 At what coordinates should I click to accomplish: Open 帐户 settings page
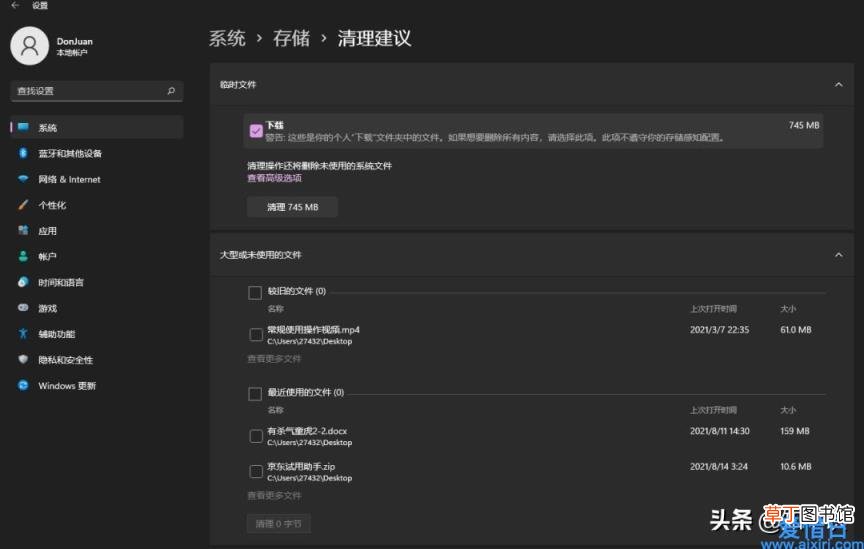[x=97, y=256]
